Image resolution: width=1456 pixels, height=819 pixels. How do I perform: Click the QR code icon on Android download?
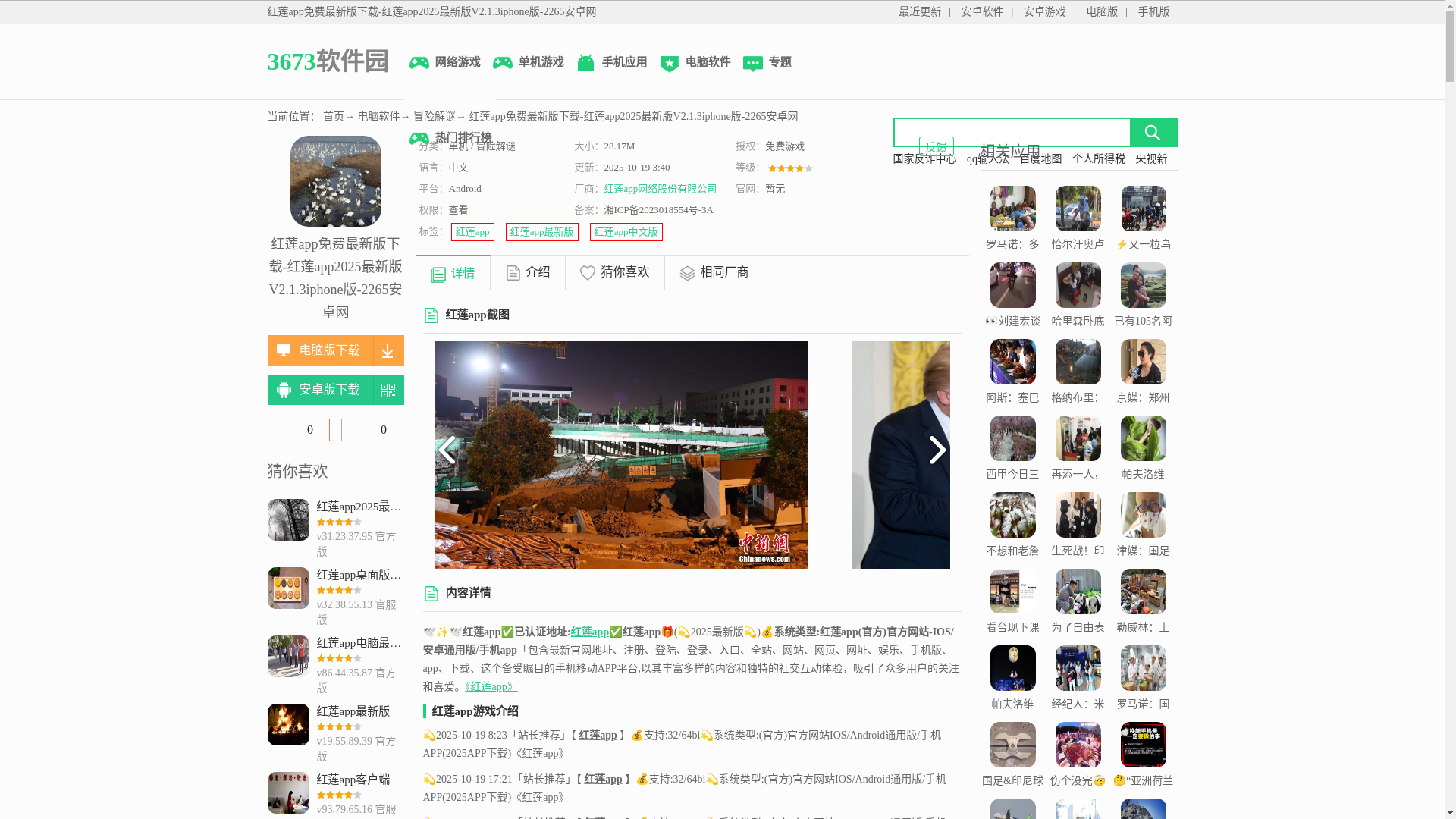coord(388,390)
